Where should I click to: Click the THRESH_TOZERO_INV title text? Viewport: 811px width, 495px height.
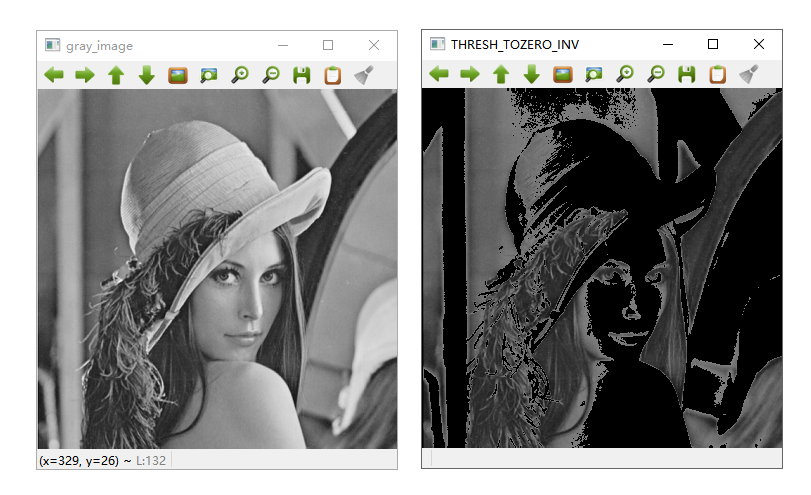pyautogui.click(x=515, y=45)
